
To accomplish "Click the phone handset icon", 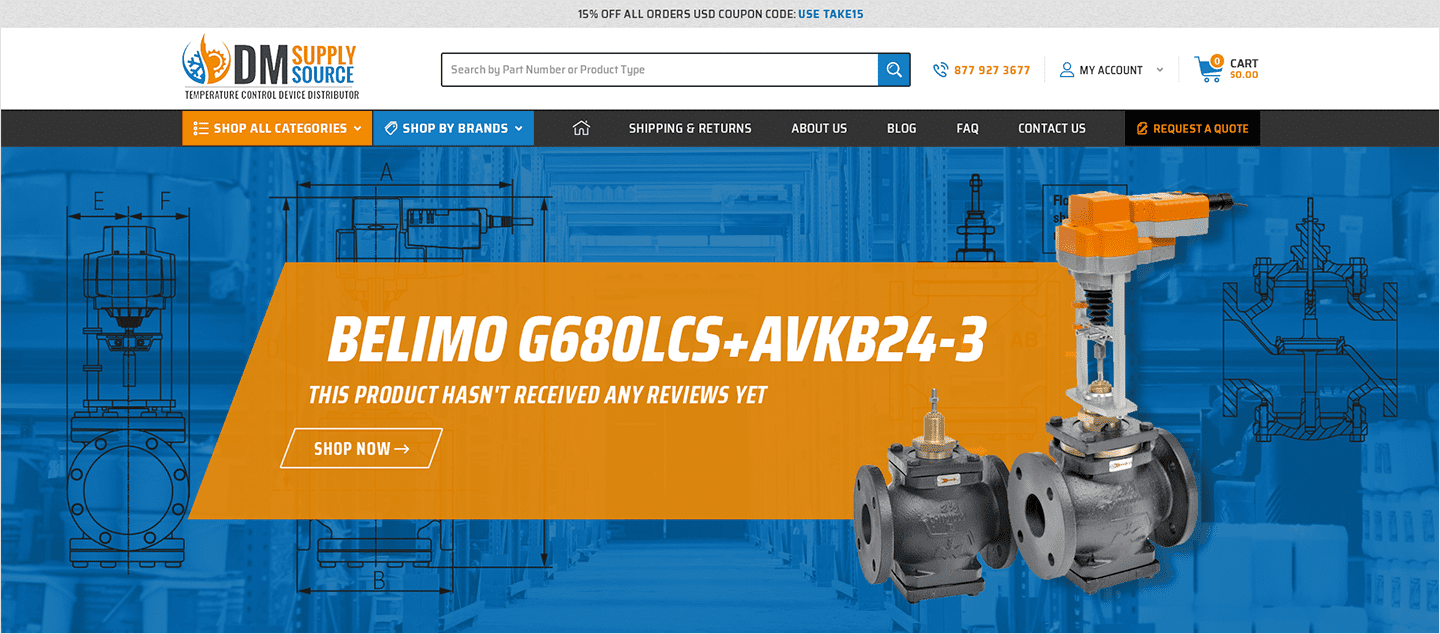I will pos(940,70).
